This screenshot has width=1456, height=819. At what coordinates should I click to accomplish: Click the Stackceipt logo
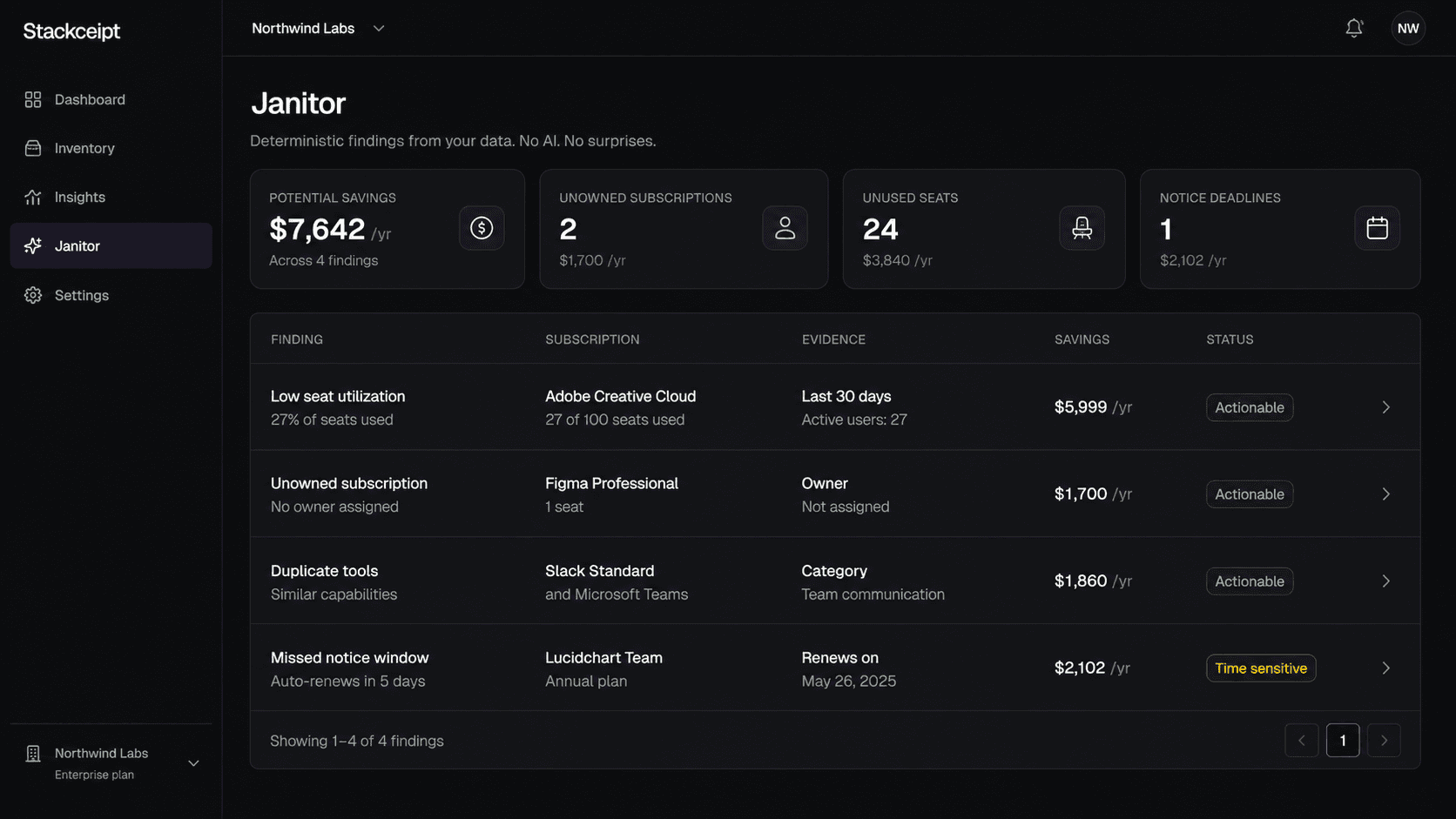71,31
